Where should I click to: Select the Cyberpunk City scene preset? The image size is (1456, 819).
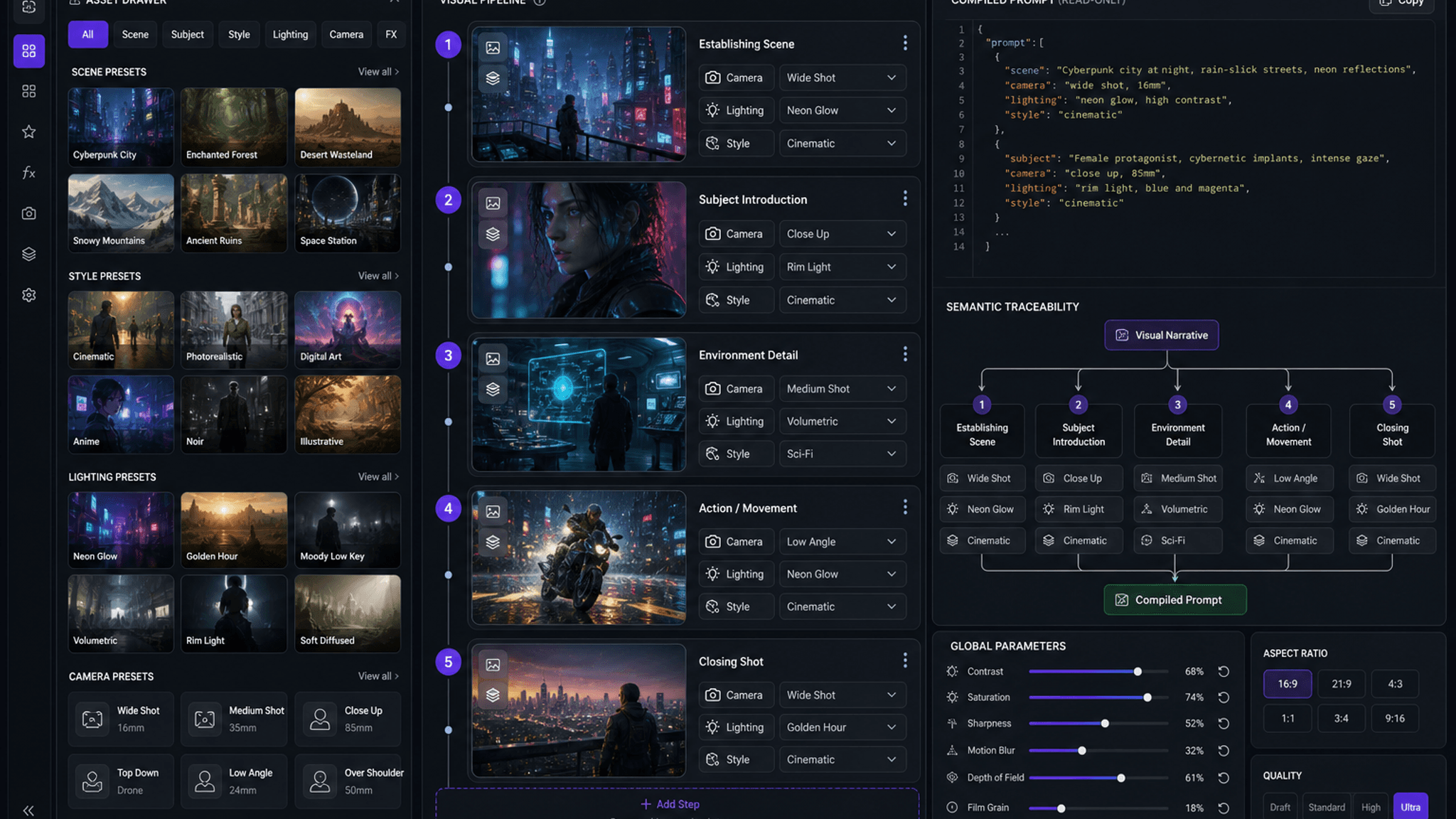pos(121,127)
